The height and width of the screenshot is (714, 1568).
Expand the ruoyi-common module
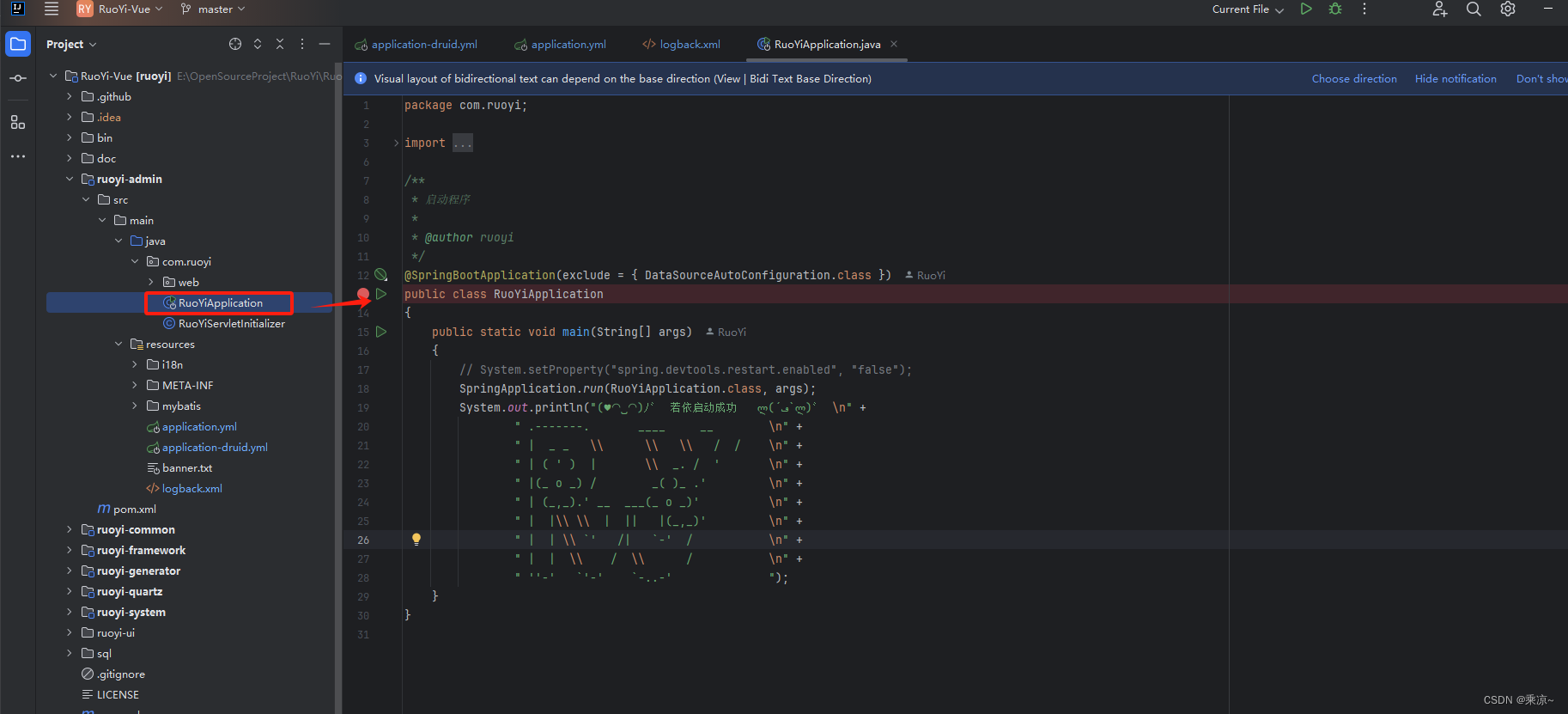tap(70, 529)
